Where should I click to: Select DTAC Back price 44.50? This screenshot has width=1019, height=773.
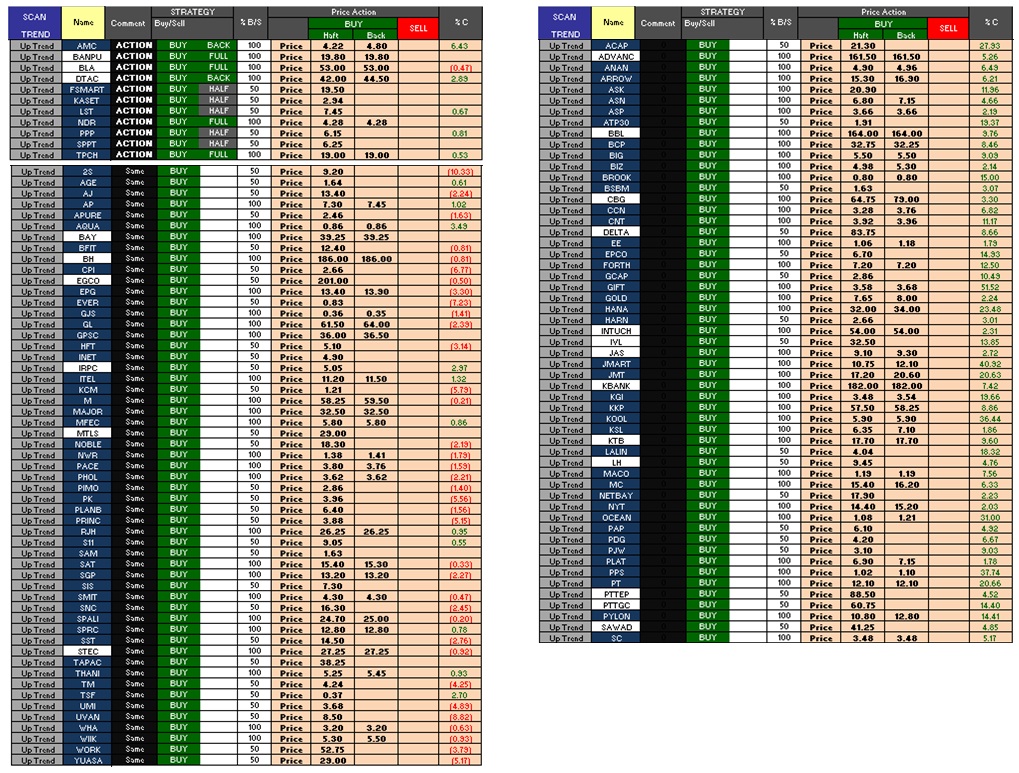click(x=376, y=79)
